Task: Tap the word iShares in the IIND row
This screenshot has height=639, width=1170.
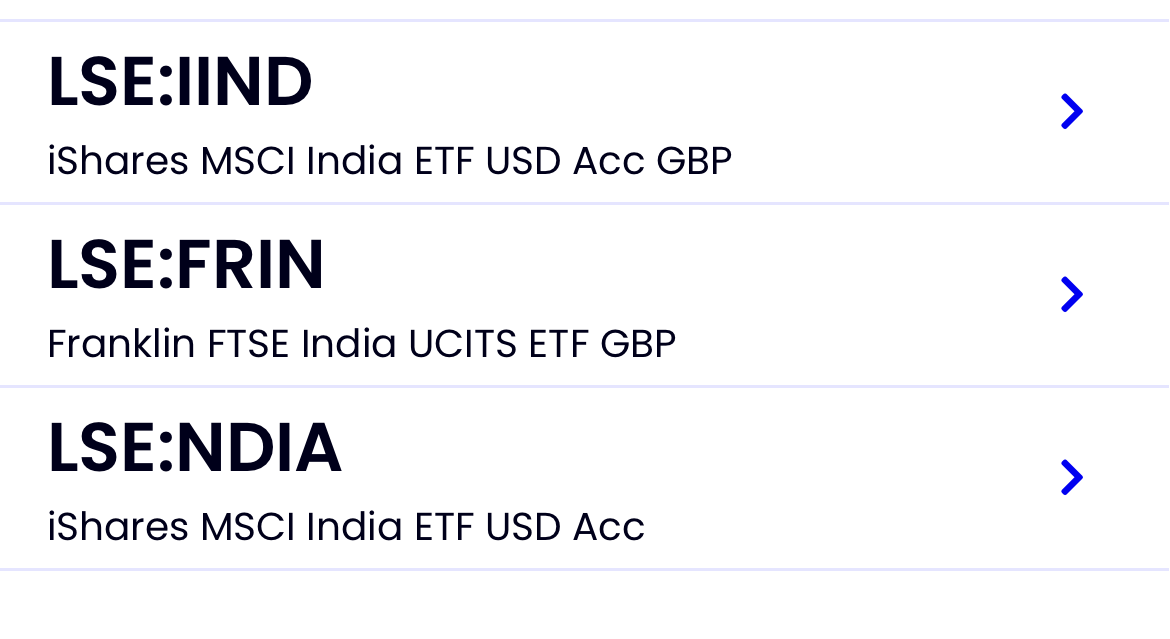Action: pyautogui.click(x=118, y=160)
